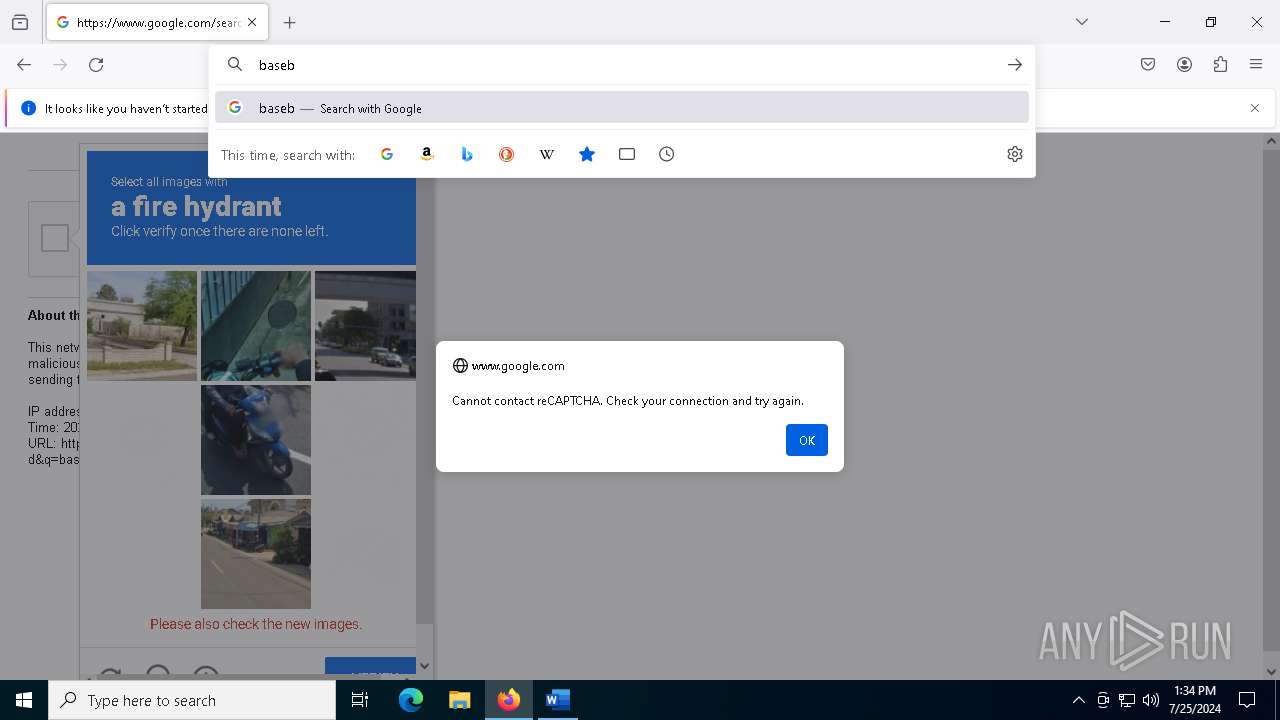
Task: Open the clock showing 1:34 PM
Action: tap(1195, 700)
